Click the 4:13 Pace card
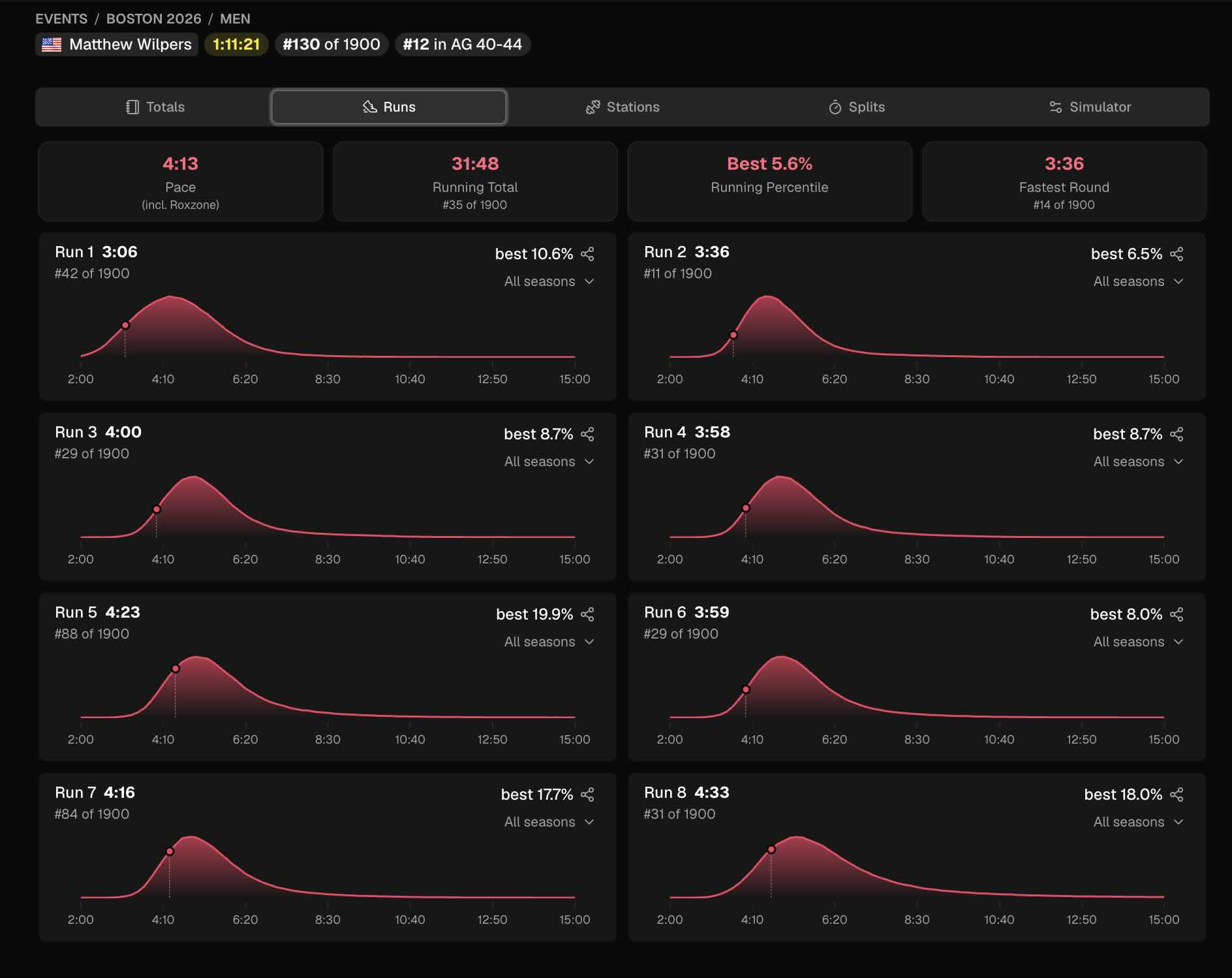The height and width of the screenshot is (978, 1232). pos(181,181)
